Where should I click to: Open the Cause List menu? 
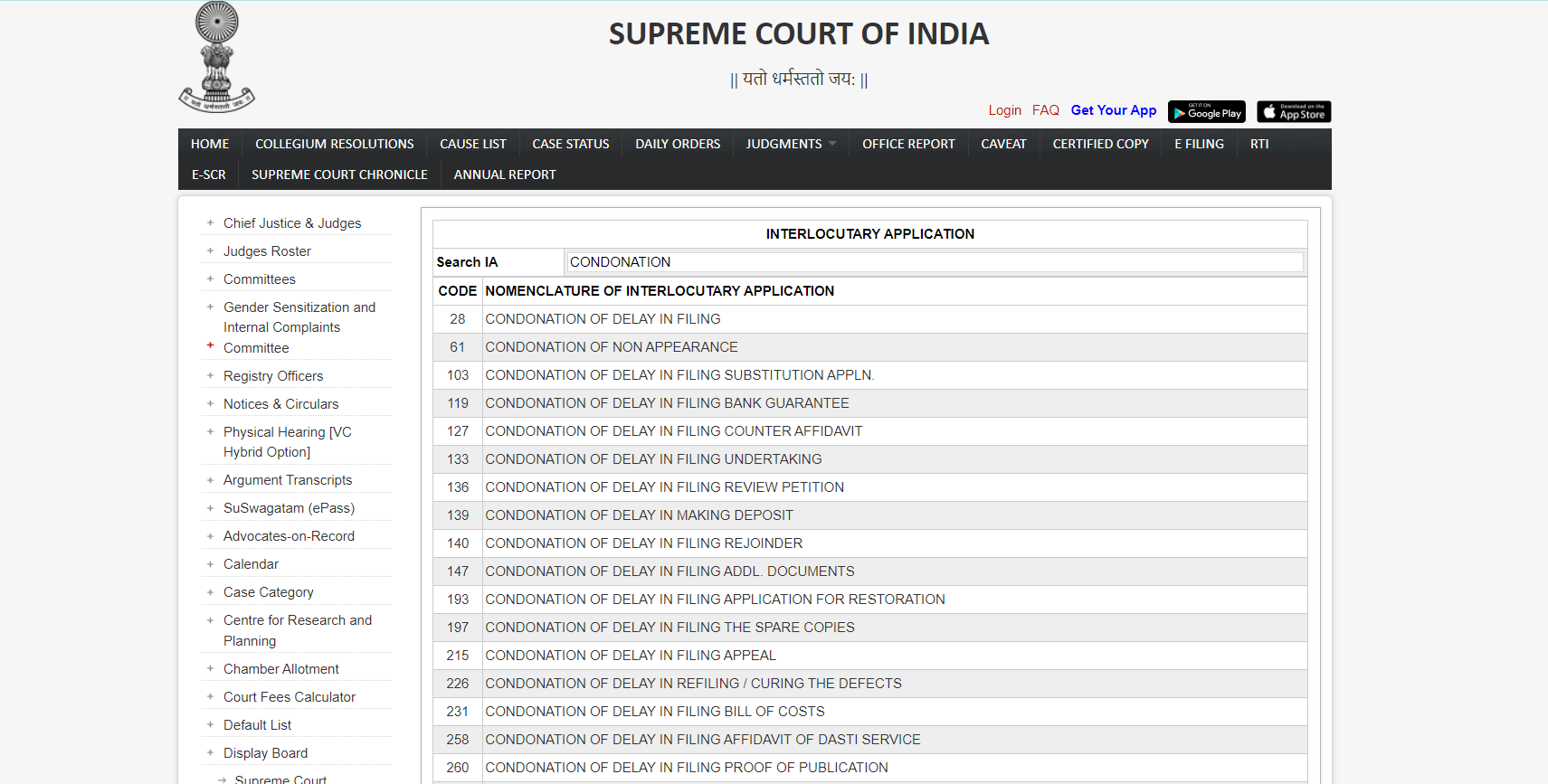(472, 144)
